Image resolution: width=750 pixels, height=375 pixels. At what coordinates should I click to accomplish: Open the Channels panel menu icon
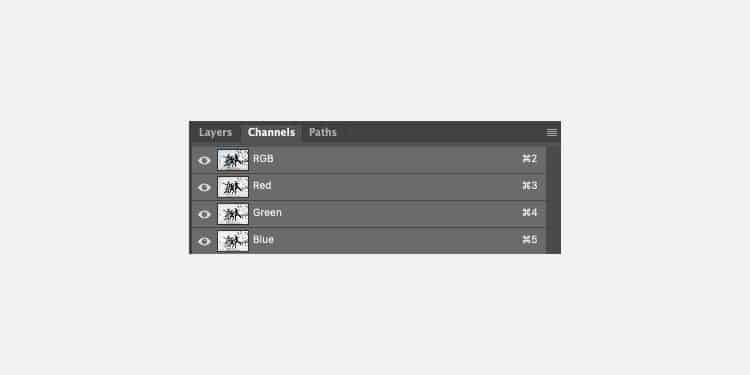coord(551,132)
